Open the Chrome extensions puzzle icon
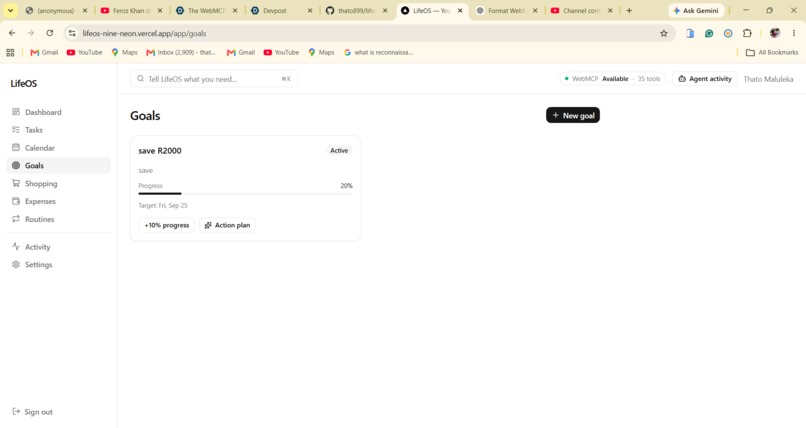806x428 pixels. (747, 33)
